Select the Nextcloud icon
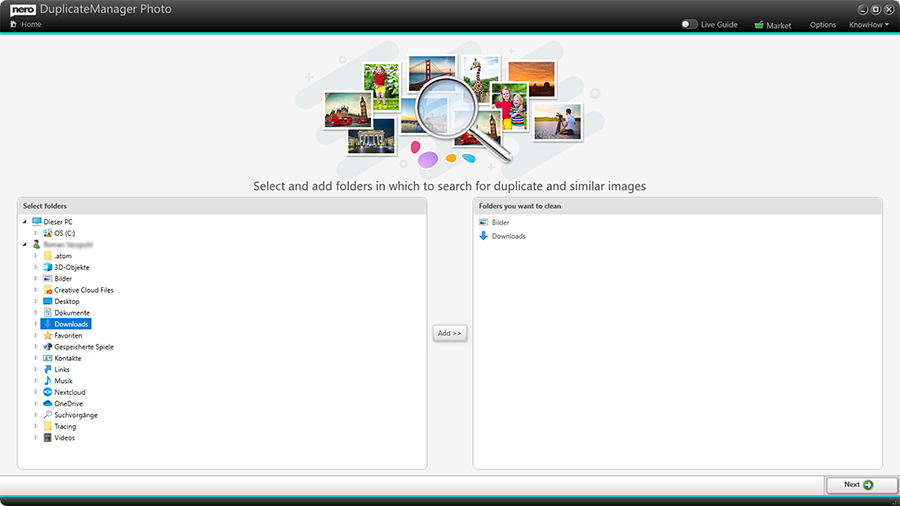Image resolution: width=900 pixels, height=506 pixels. 48,392
